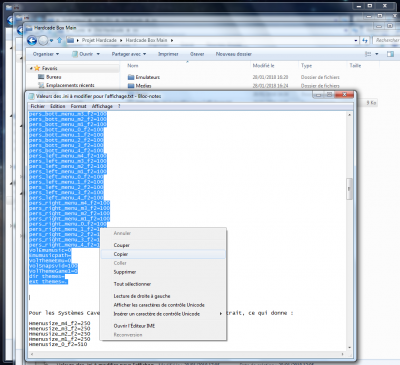The height and width of the screenshot is (365, 400).
Task: Click the Emulateurs folder icon
Action: [x=131, y=77]
